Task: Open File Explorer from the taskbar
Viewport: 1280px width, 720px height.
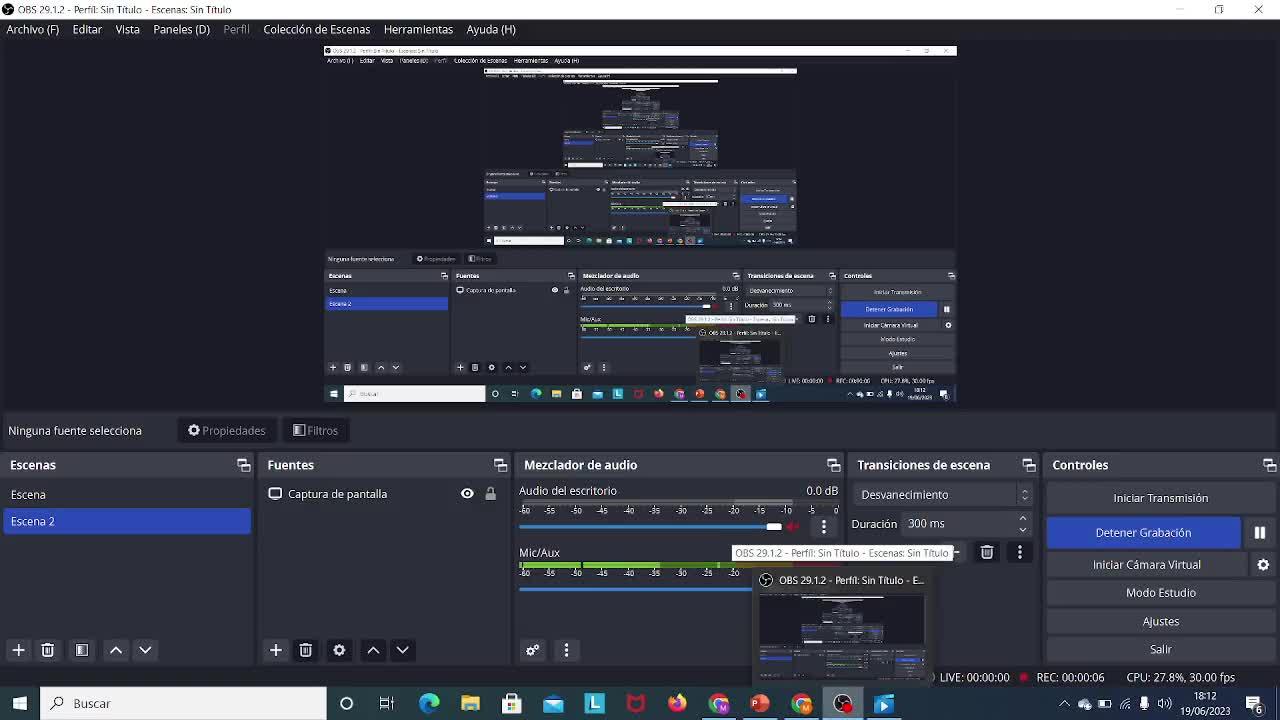Action: (x=470, y=703)
